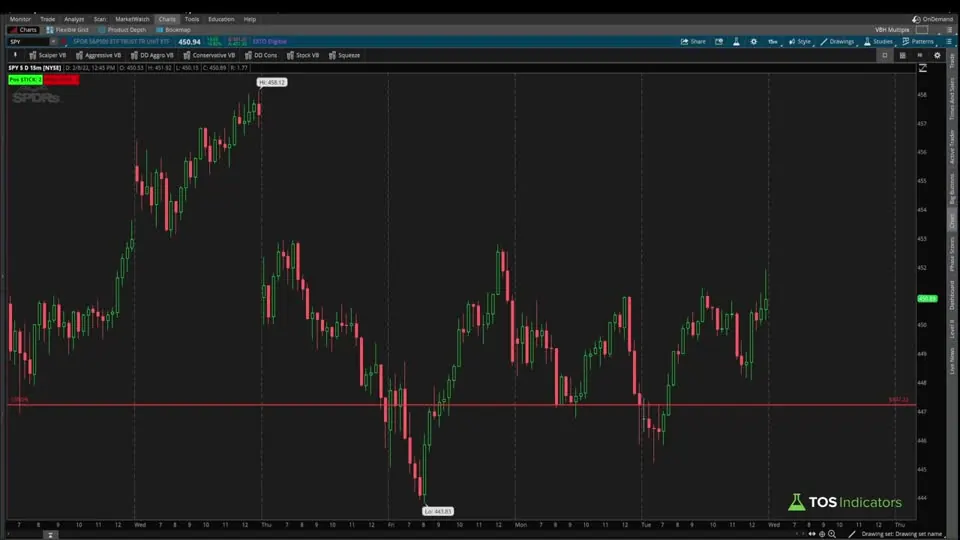Click the icon left of the studies-bar gear
The width and height of the screenshot is (960, 540).
920,55
